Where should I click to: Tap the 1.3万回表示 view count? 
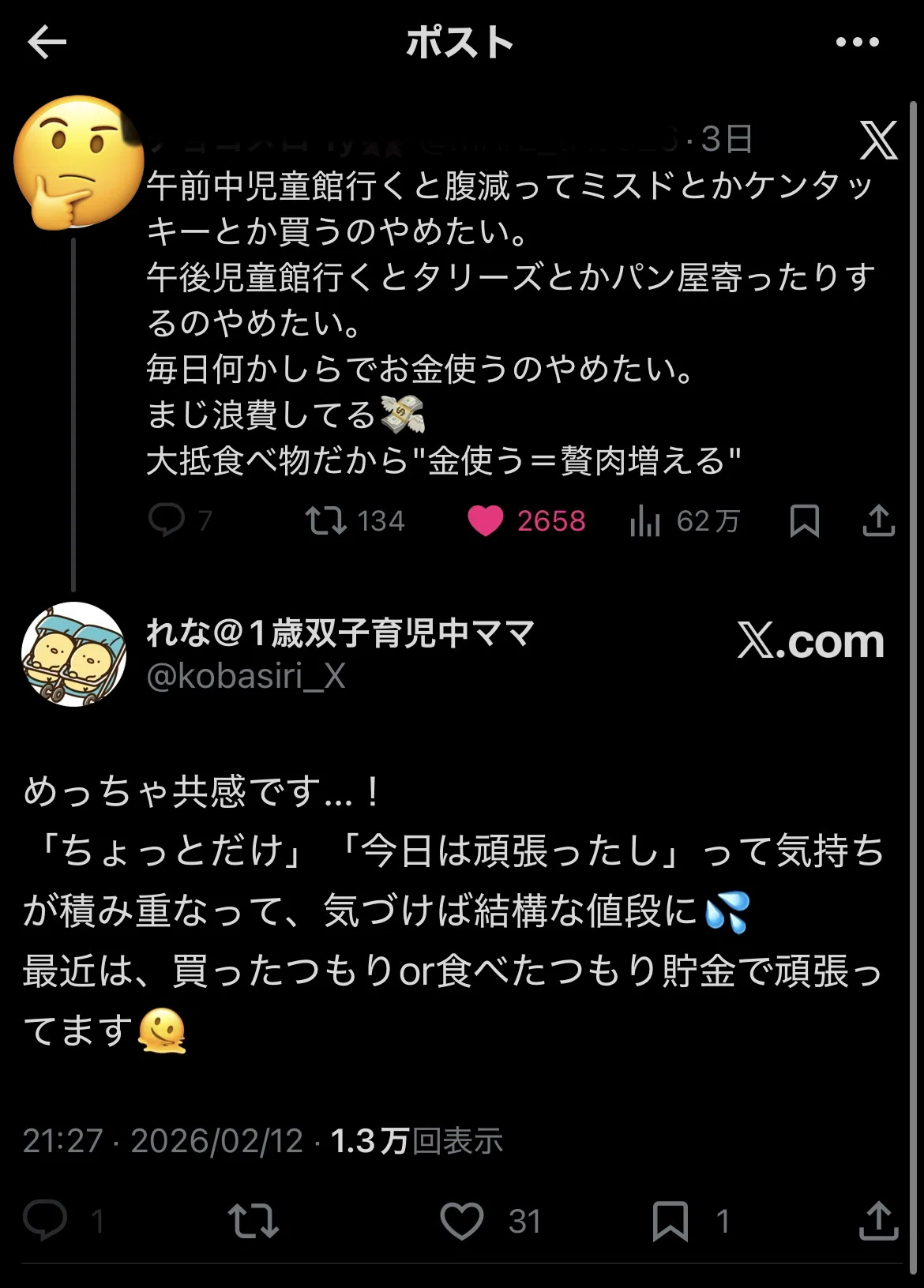coord(416,1140)
